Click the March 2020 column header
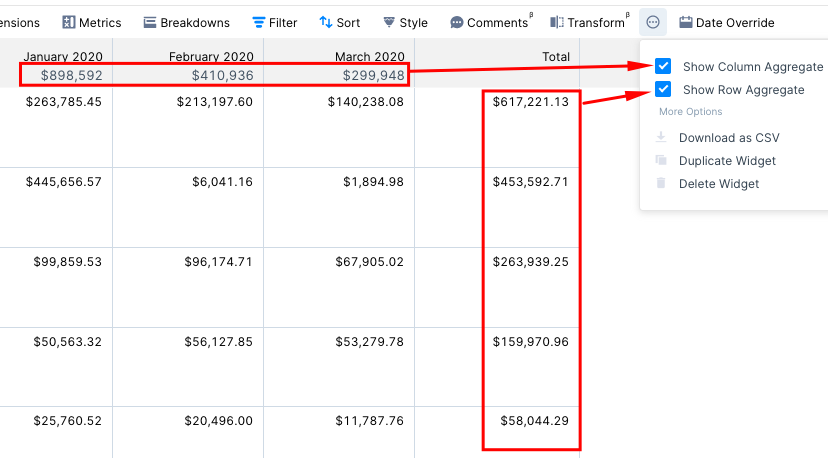Viewport: 828px width, 458px height. point(370,57)
